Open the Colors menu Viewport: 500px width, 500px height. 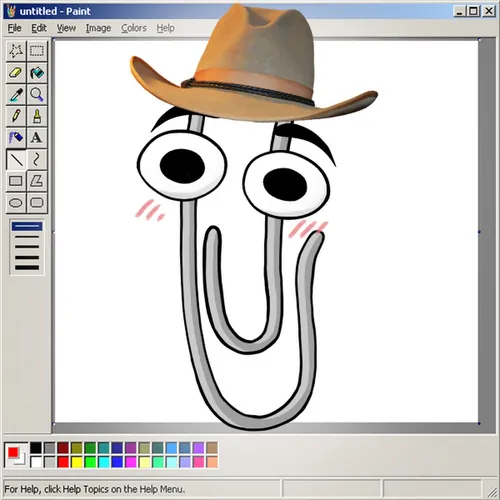coord(134,28)
